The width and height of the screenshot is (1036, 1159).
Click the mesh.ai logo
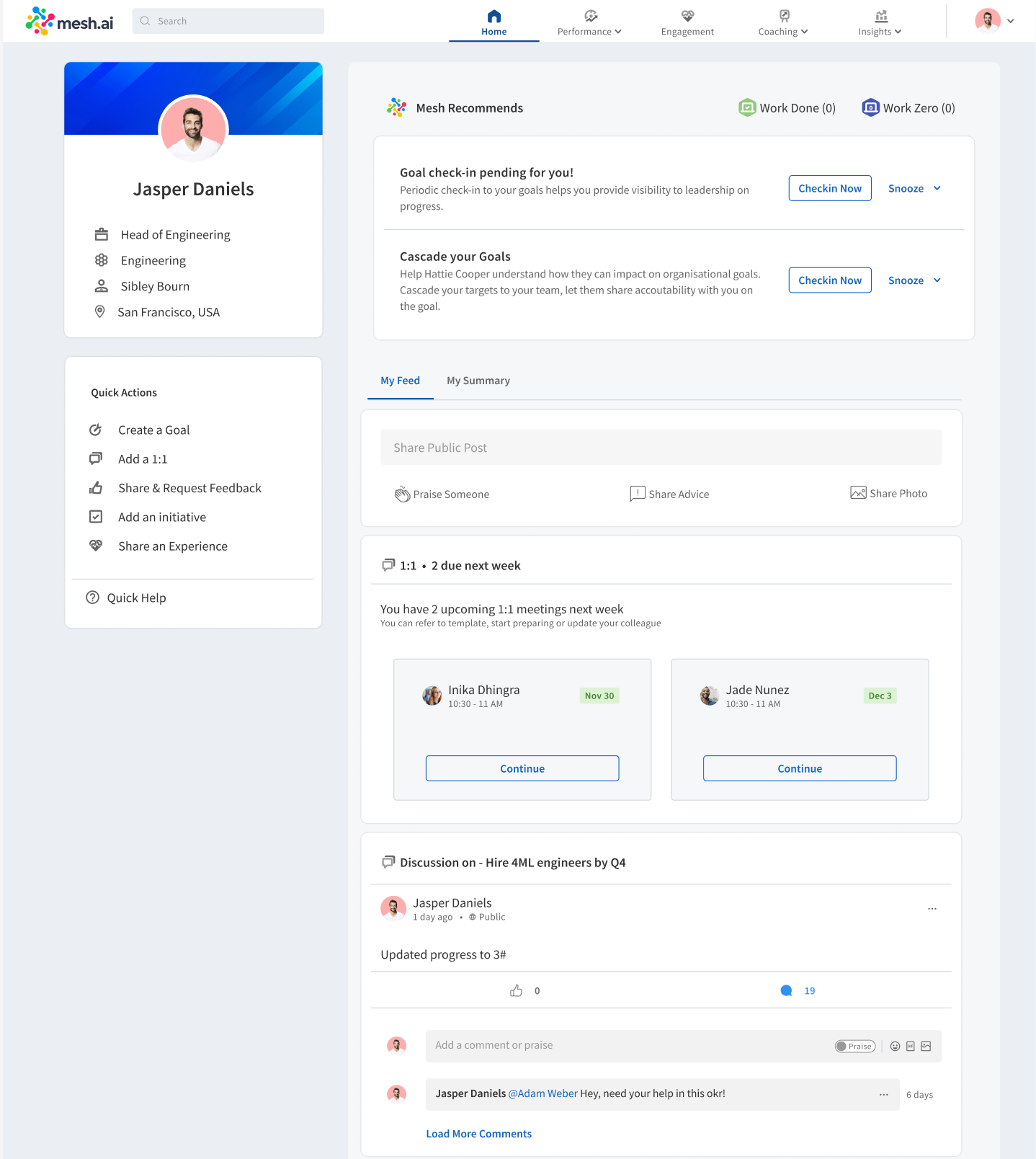[x=69, y=22]
